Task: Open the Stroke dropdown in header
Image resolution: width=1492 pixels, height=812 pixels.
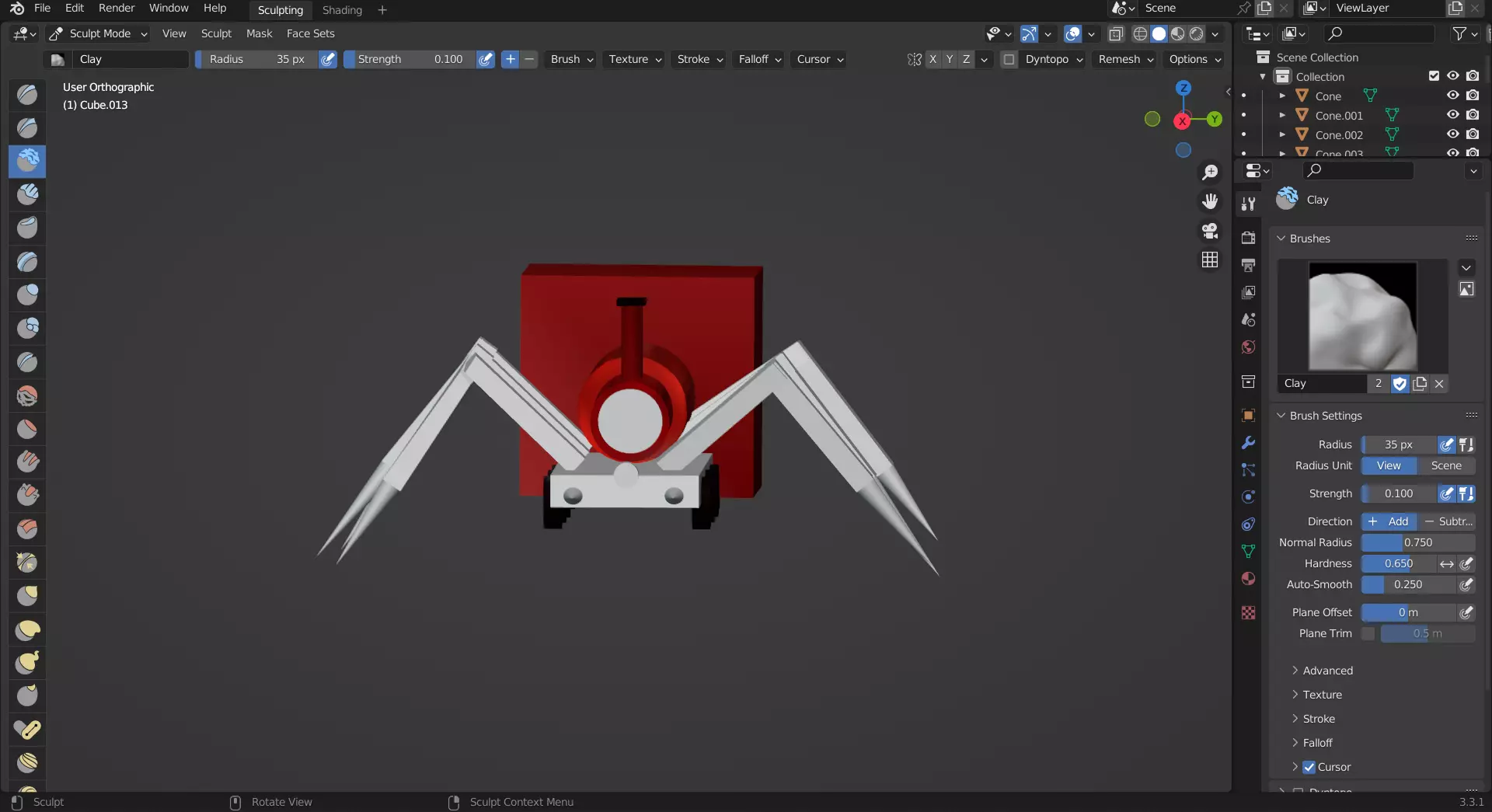Action: tap(699, 60)
